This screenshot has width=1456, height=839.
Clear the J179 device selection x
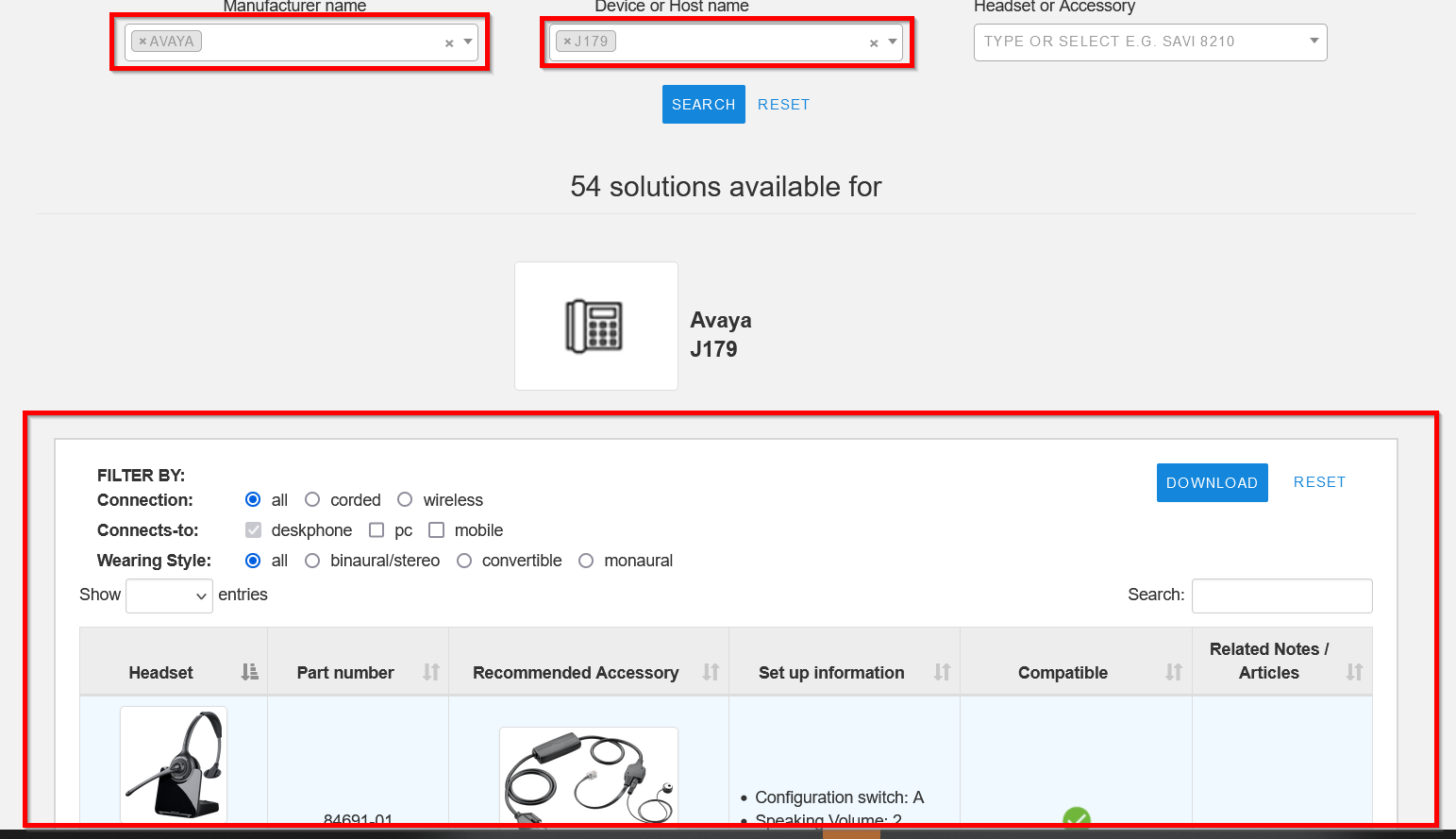[874, 43]
